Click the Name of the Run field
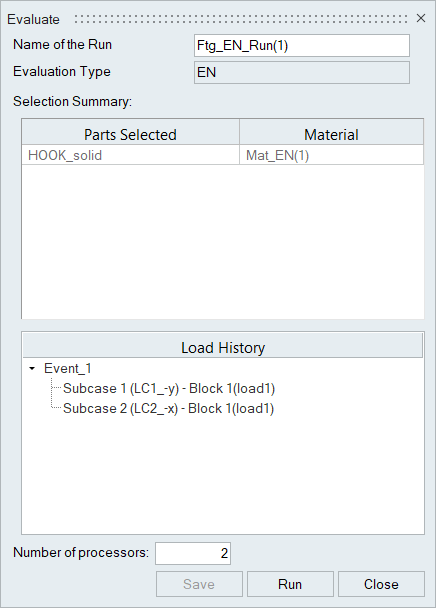 302,45
